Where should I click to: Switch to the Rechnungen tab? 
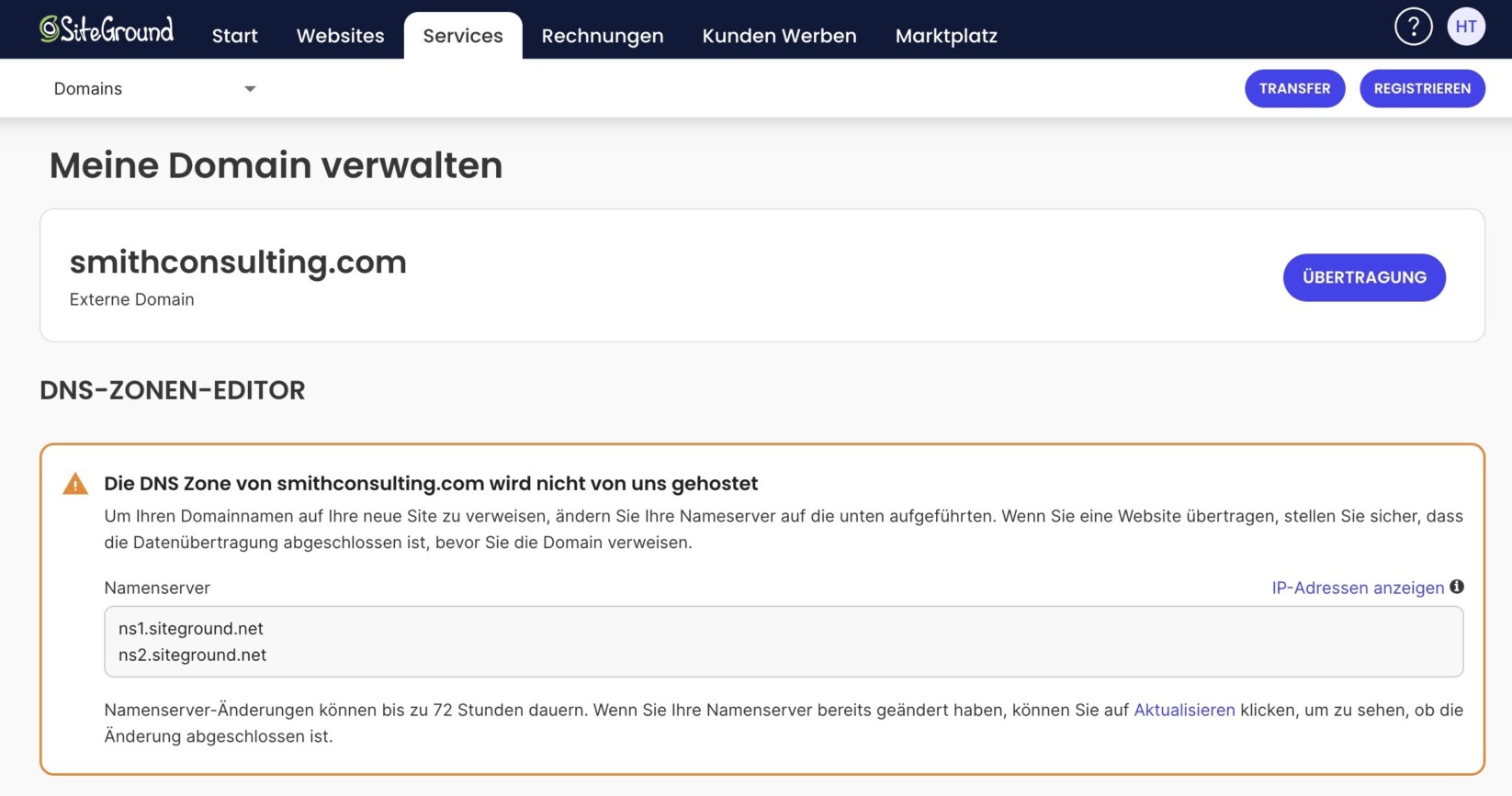click(x=603, y=36)
